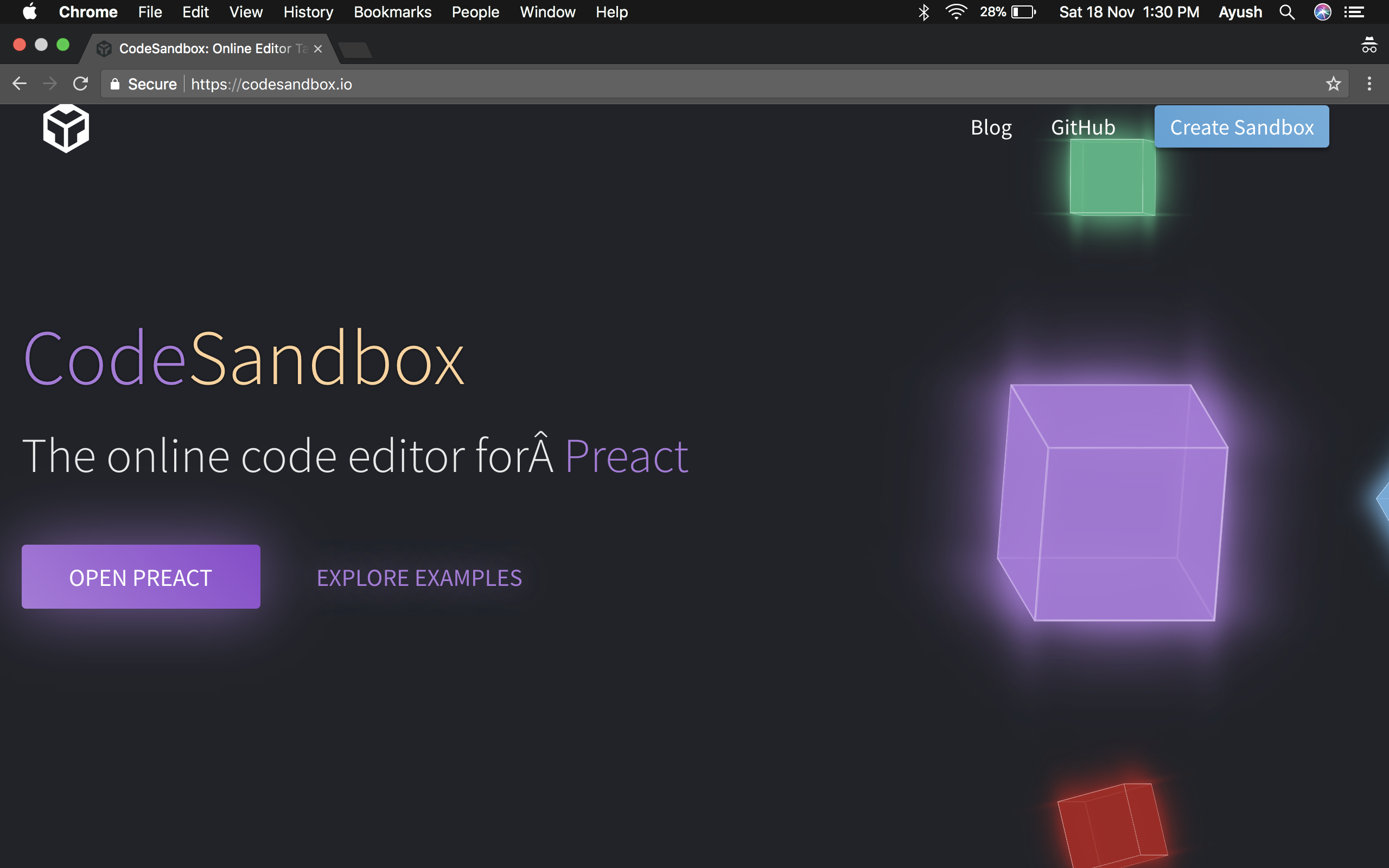The height and width of the screenshot is (868, 1389).
Task: Open the Apple menu
Action: 29,11
